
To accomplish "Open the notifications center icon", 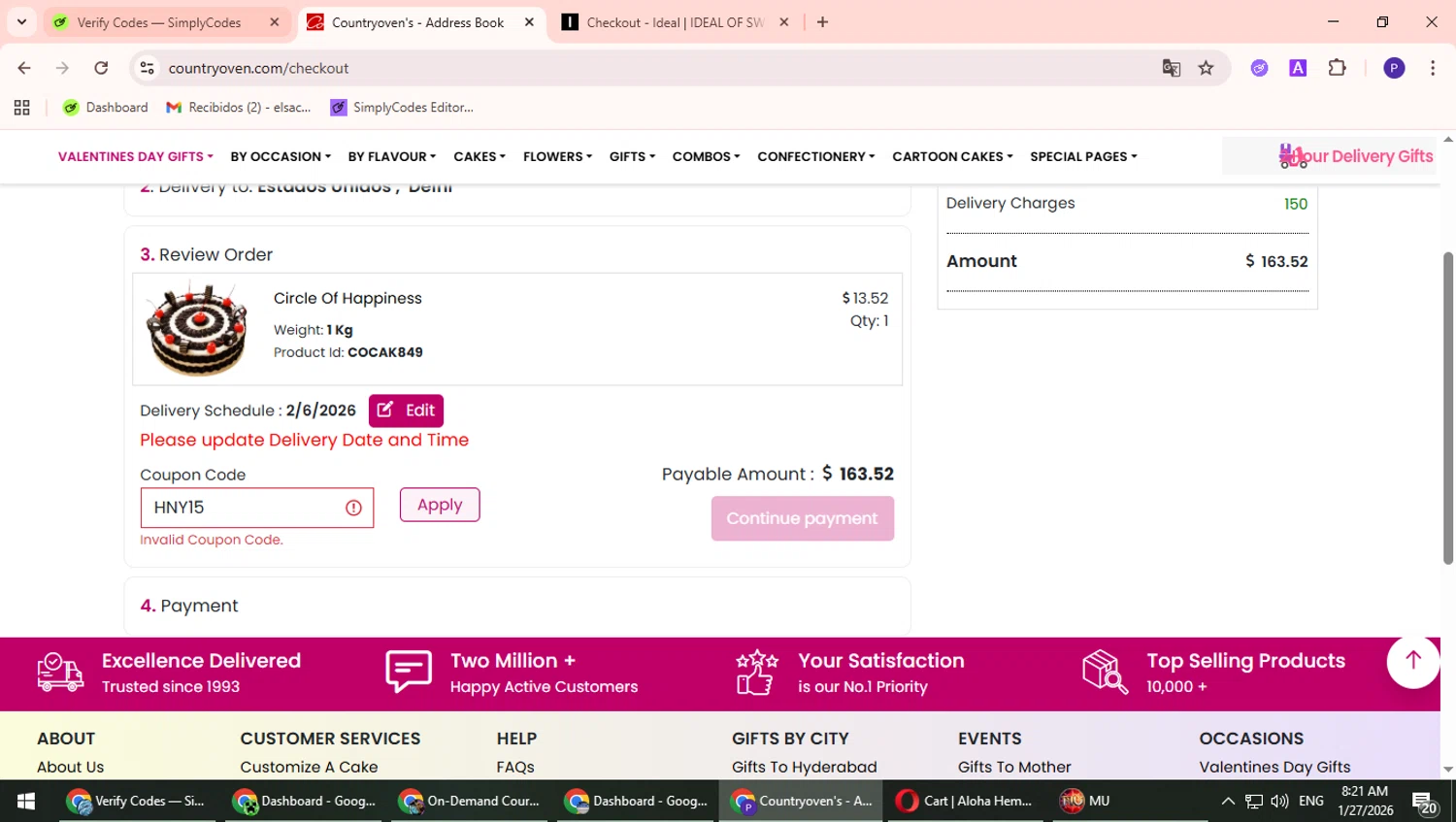I will click(1425, 803).
